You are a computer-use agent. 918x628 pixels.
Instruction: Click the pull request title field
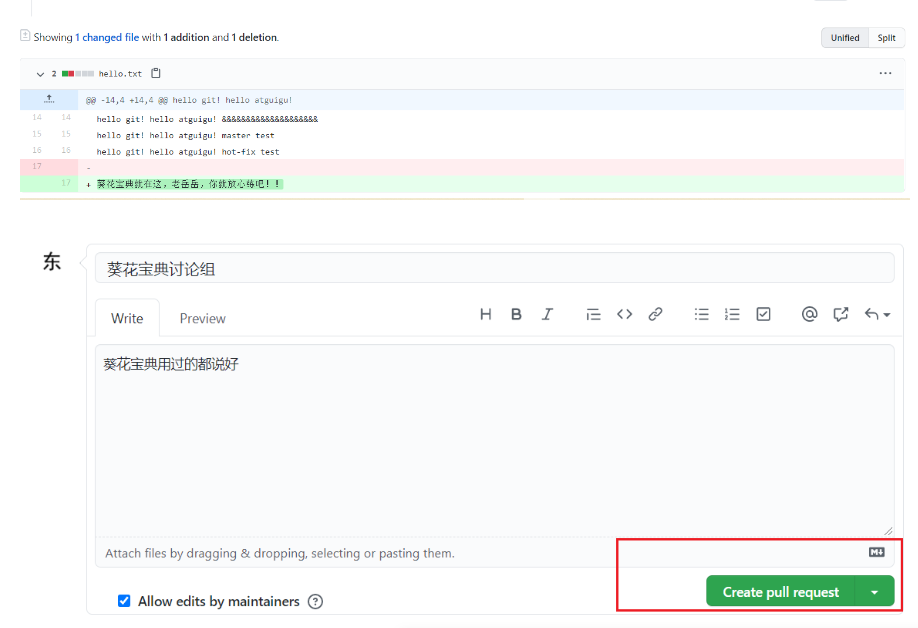pyautogui.click(x=495, y=268)
